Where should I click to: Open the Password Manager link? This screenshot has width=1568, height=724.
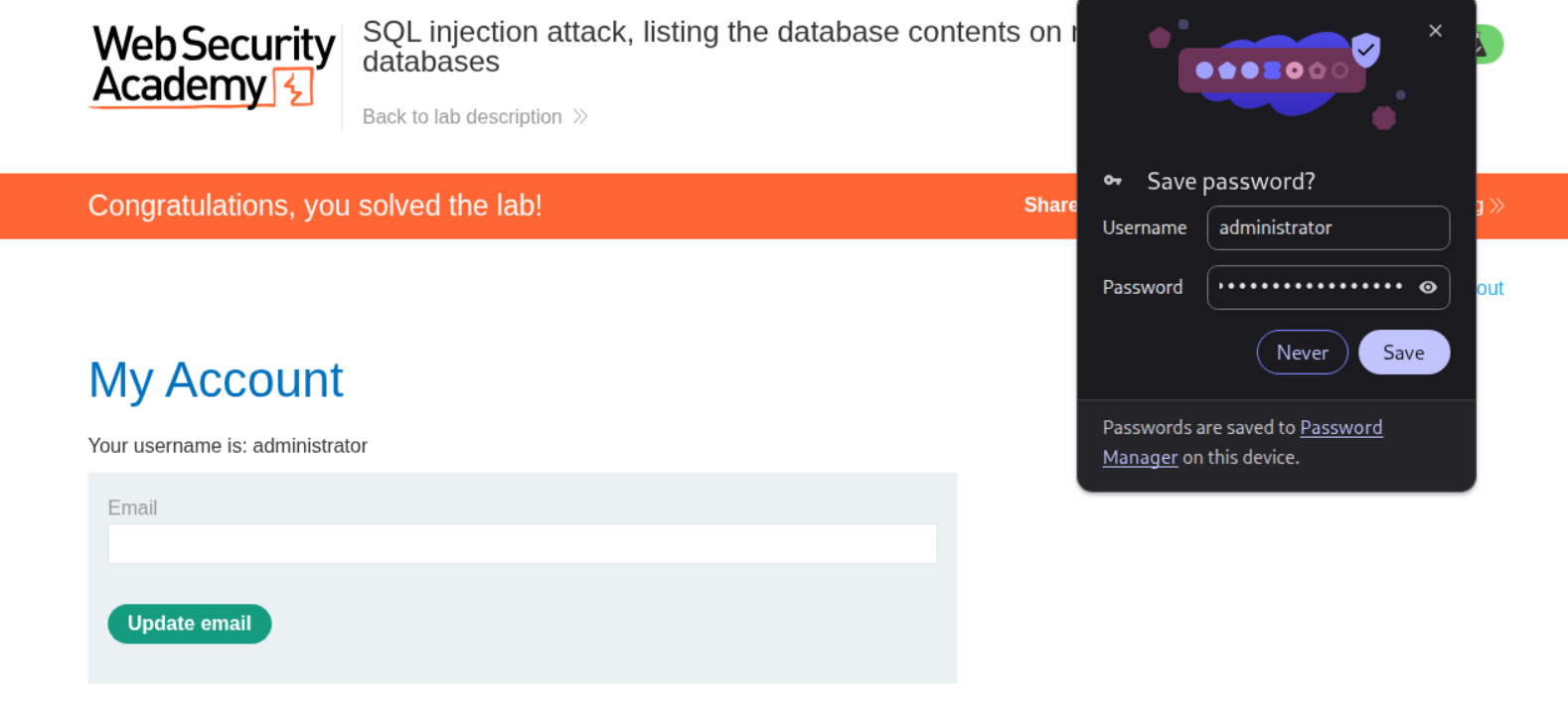coord(1340,428)
